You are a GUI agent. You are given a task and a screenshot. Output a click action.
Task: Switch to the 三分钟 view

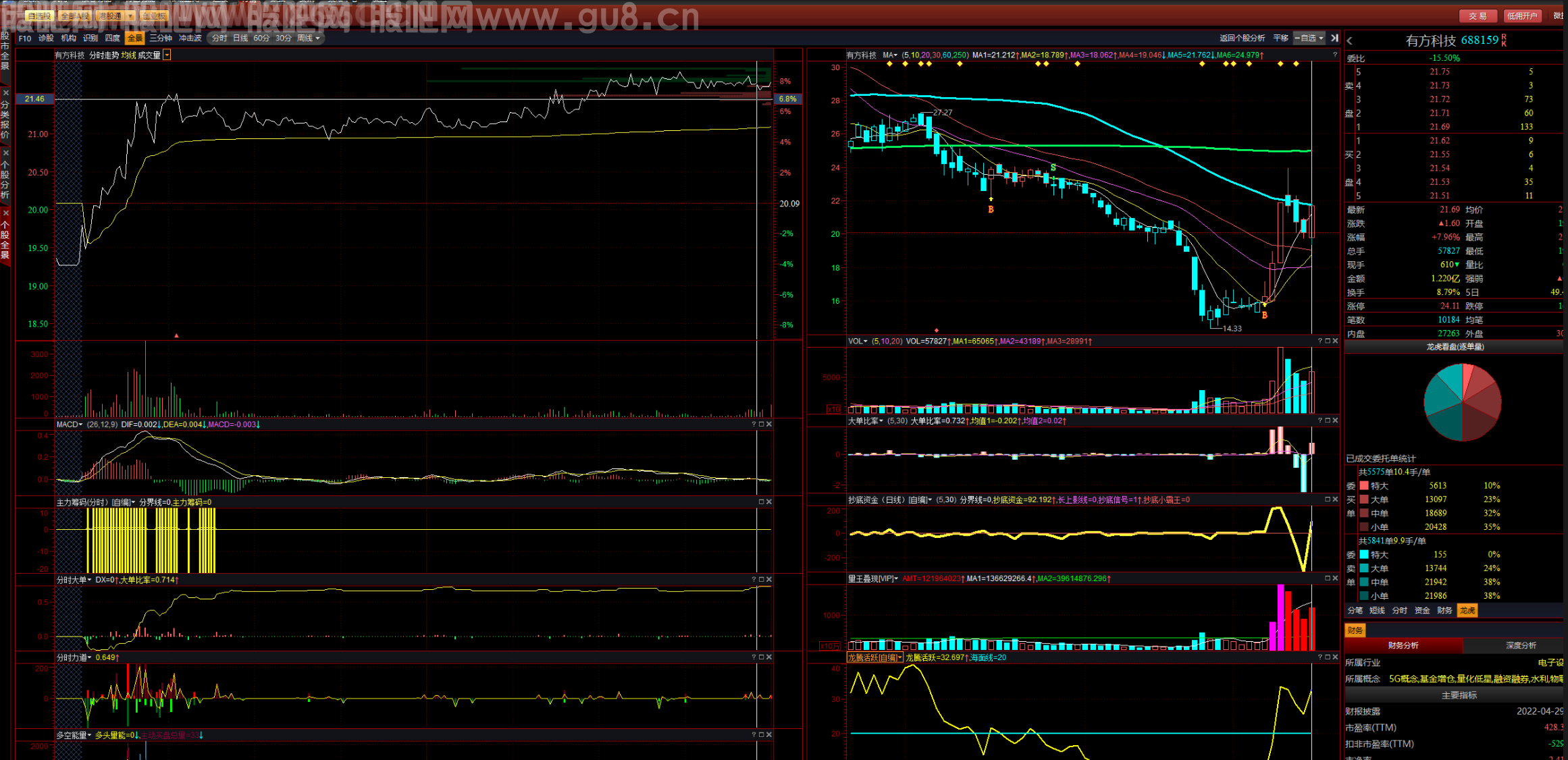(x=161, y=38)
